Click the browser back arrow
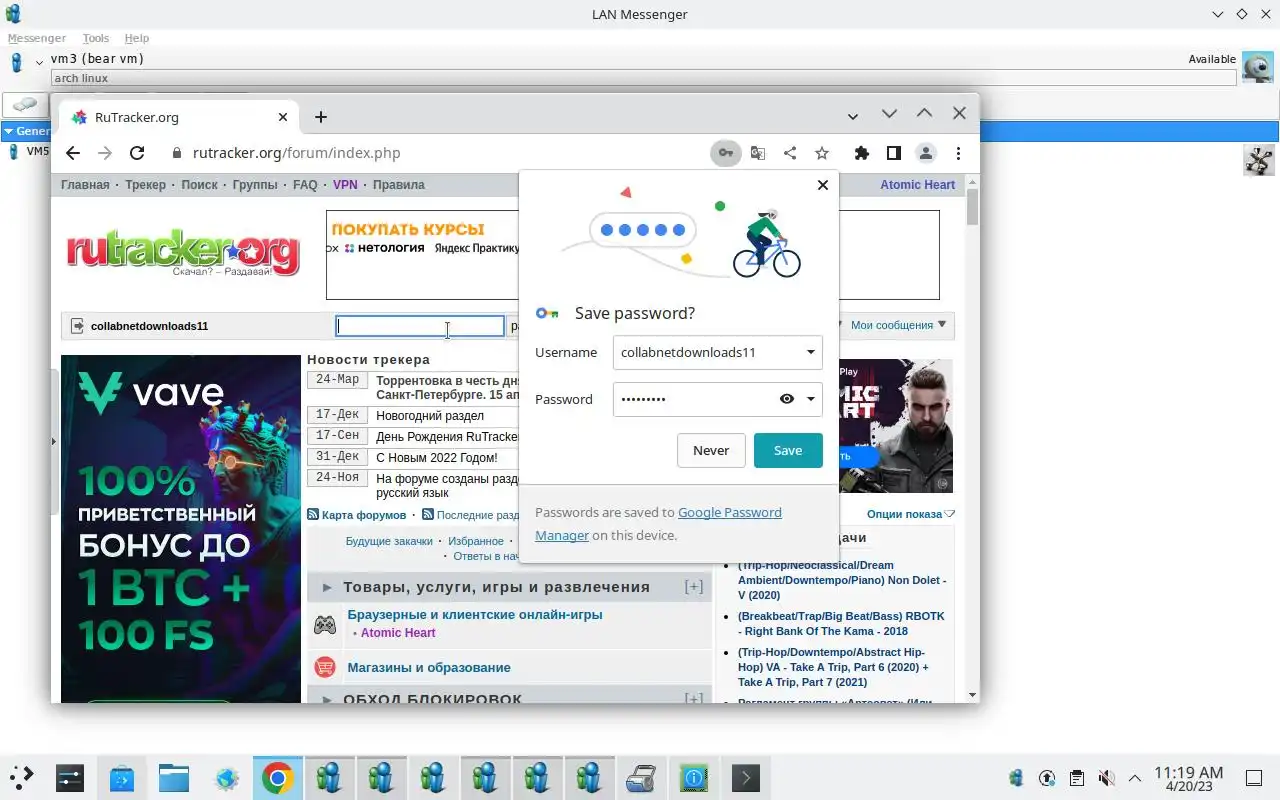 click(x=72, y=153)
